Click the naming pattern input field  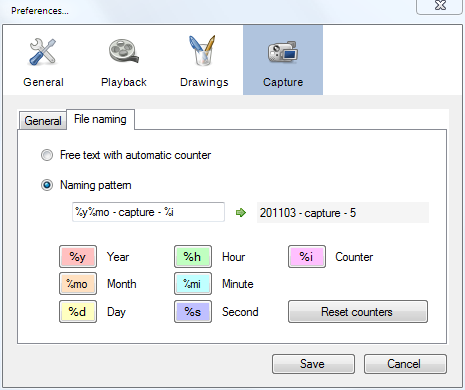coord(148,212)
